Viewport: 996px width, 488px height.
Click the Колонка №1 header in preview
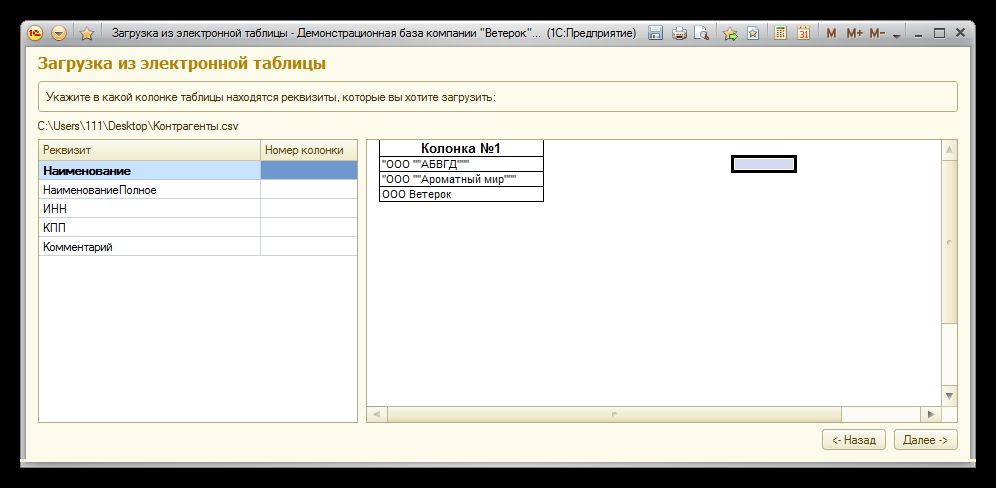[461, 149]
